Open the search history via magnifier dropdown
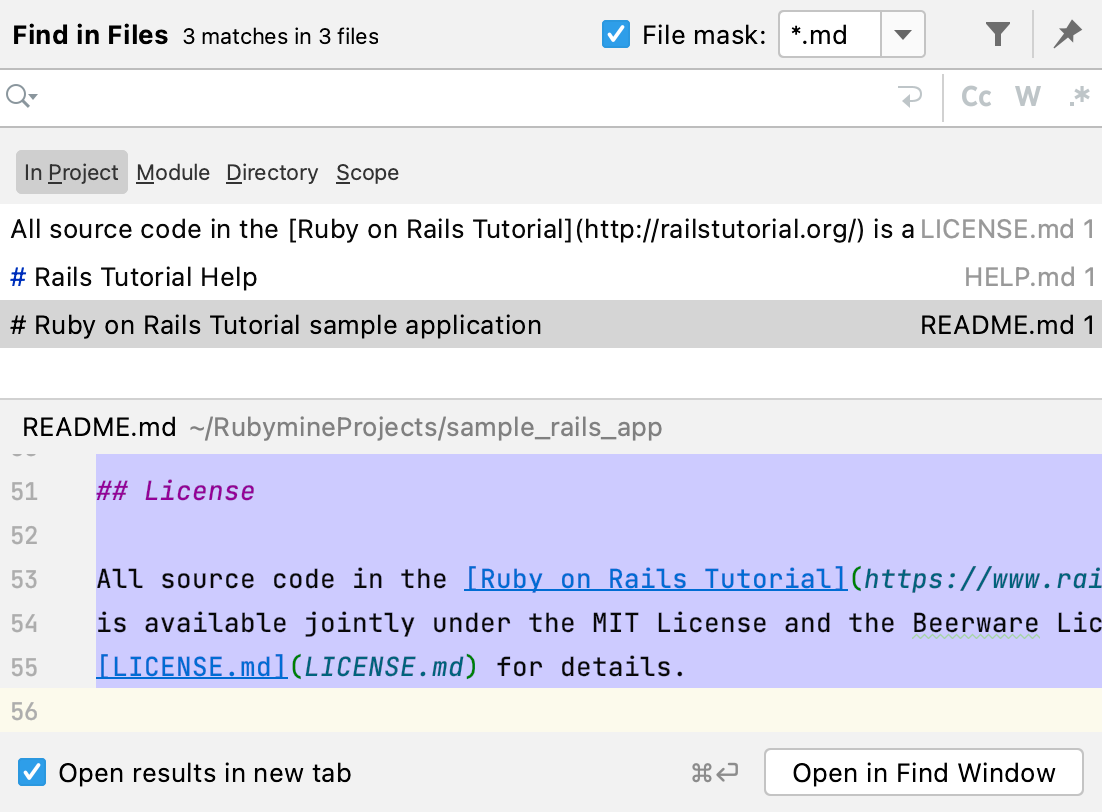Viewport: 1102px width, 812px height. tap(22, 96)
